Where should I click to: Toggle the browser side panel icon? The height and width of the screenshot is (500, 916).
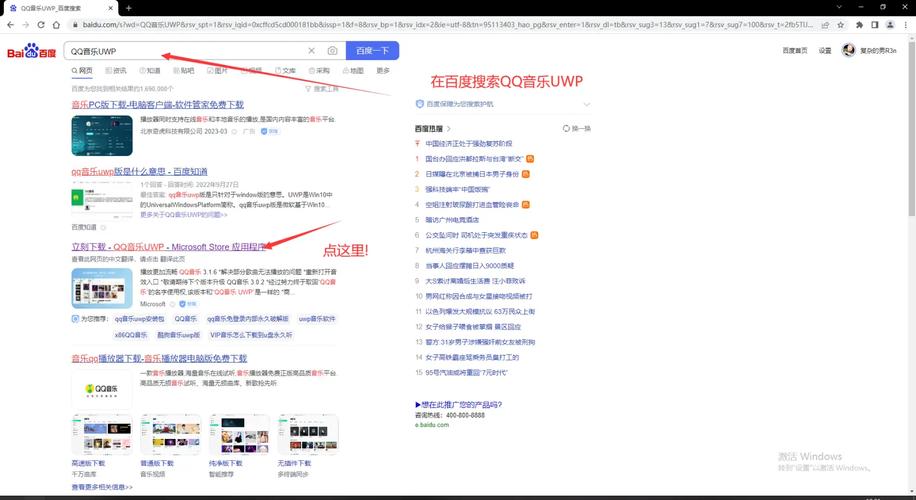tap(875, 25)
